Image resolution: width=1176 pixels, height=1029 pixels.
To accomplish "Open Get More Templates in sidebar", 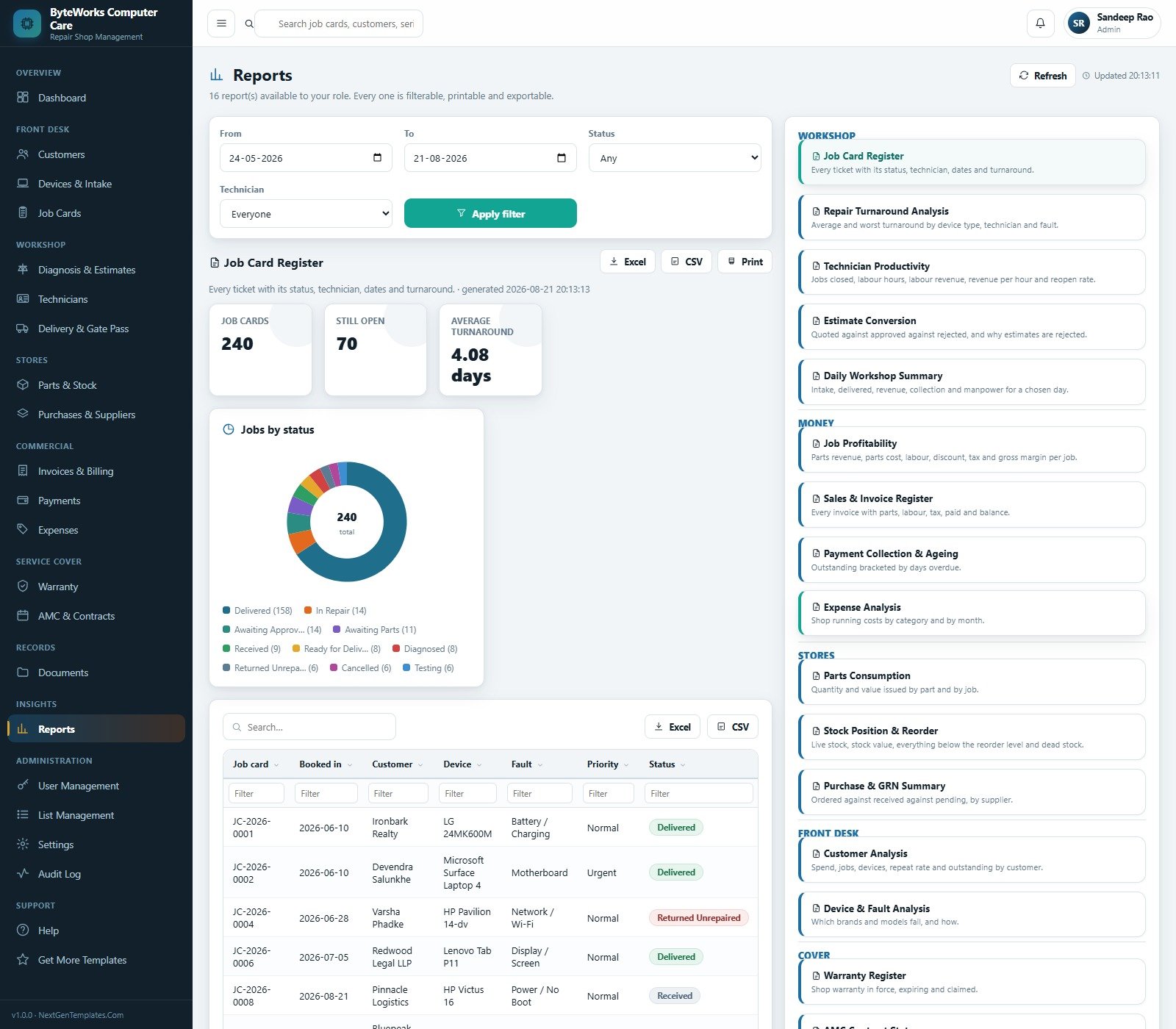I will coord(96,960).
